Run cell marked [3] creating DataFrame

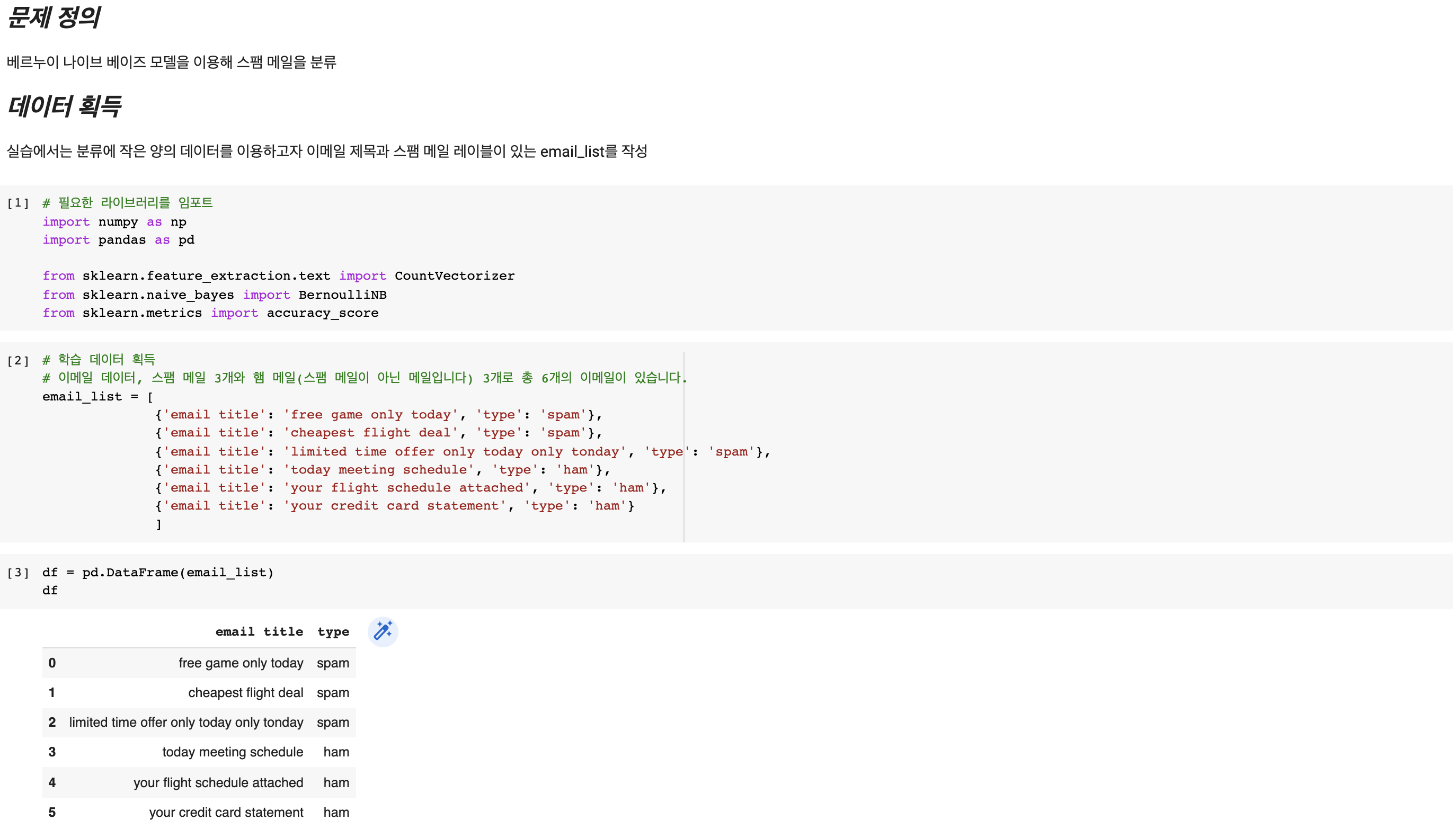[x=18, y=572]
